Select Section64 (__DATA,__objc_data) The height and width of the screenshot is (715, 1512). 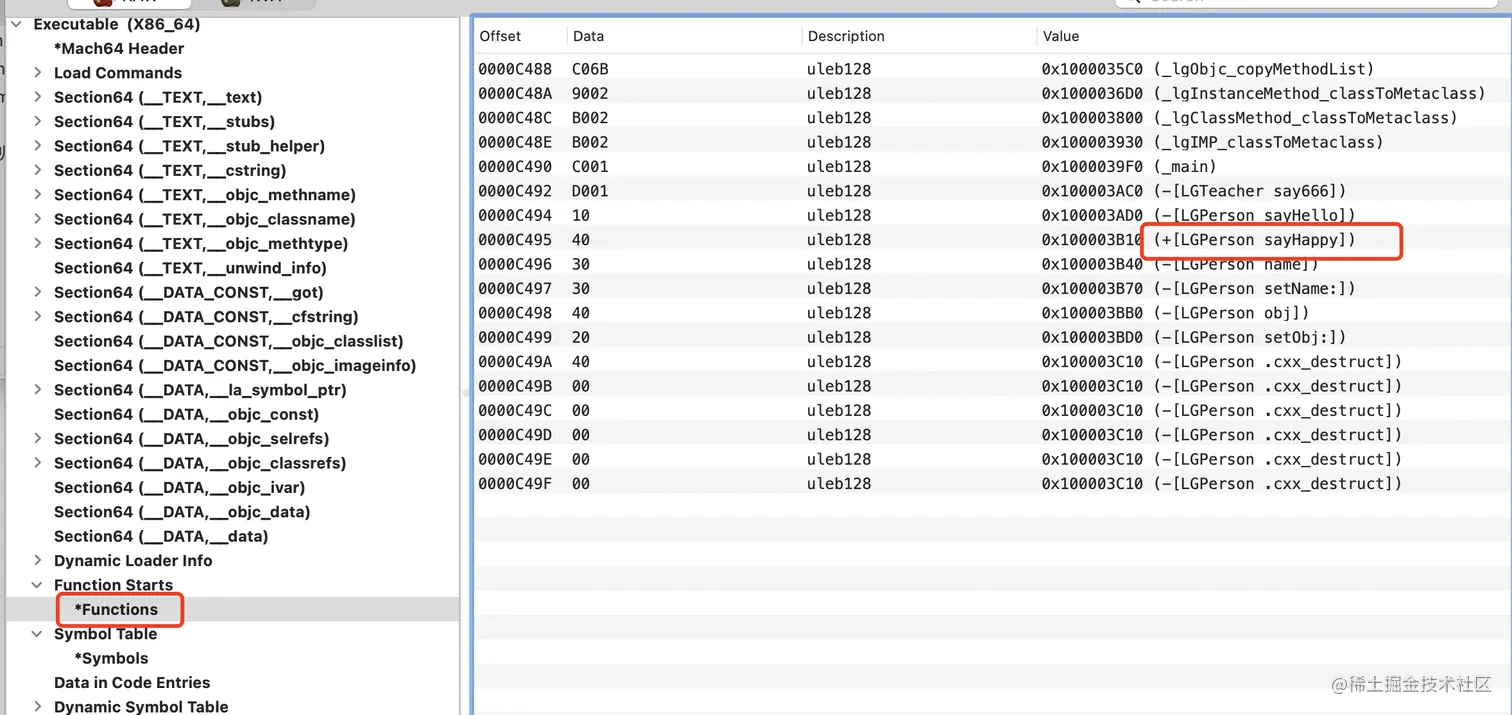click(182, 511)
